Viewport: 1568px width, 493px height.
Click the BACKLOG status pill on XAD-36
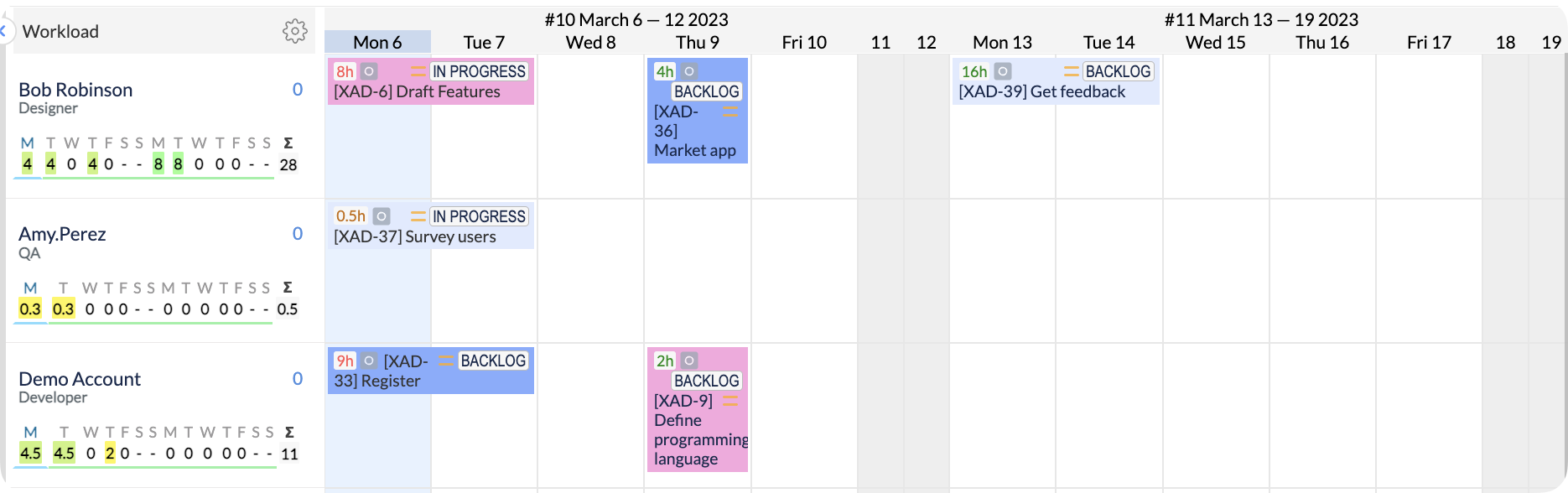(x=707, y=91)
